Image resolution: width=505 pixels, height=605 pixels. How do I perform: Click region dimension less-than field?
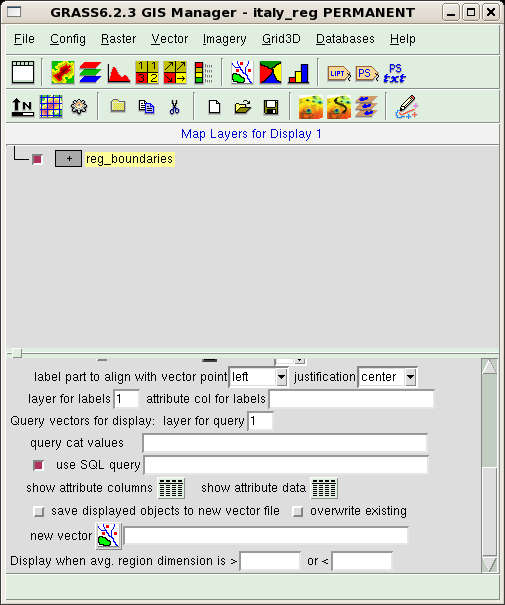click(x=362, y=561)
